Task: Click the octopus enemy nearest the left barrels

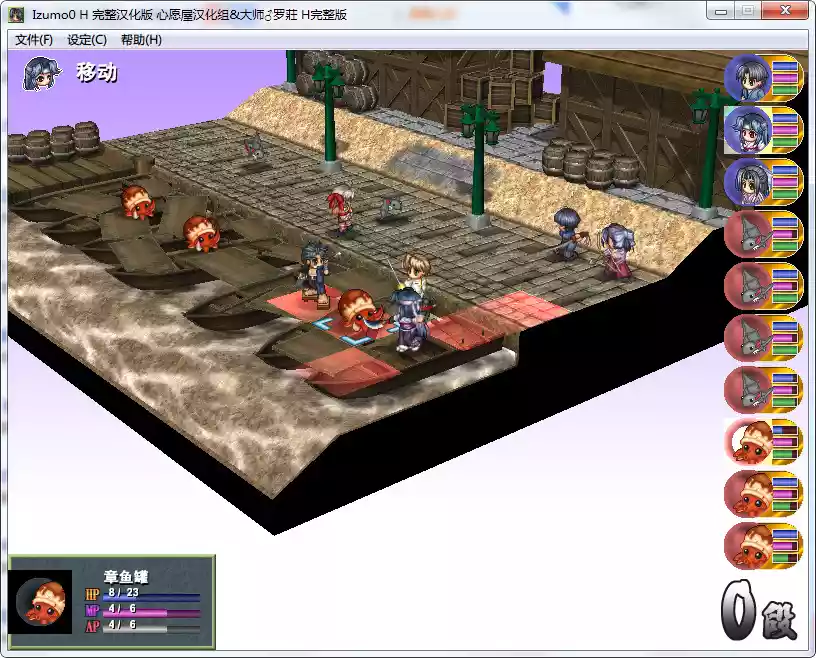Action: point(137,201)
